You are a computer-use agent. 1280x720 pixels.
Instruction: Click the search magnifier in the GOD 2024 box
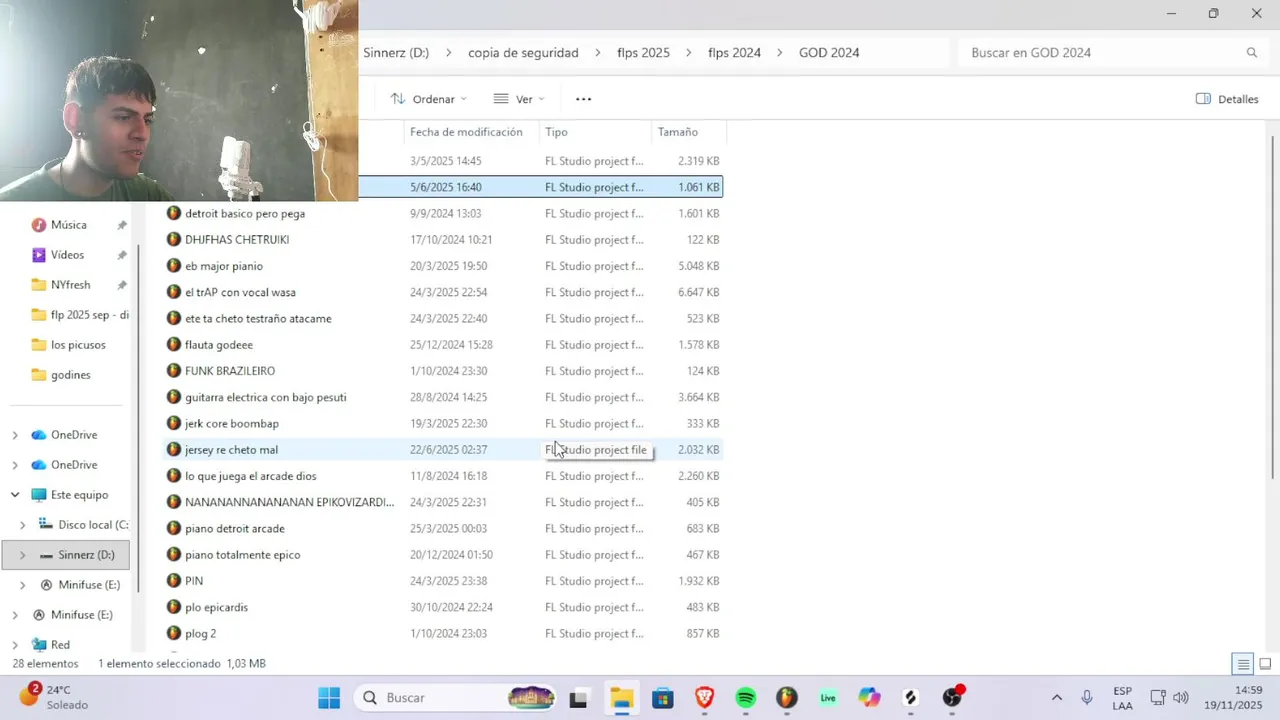pos(1251,53)
